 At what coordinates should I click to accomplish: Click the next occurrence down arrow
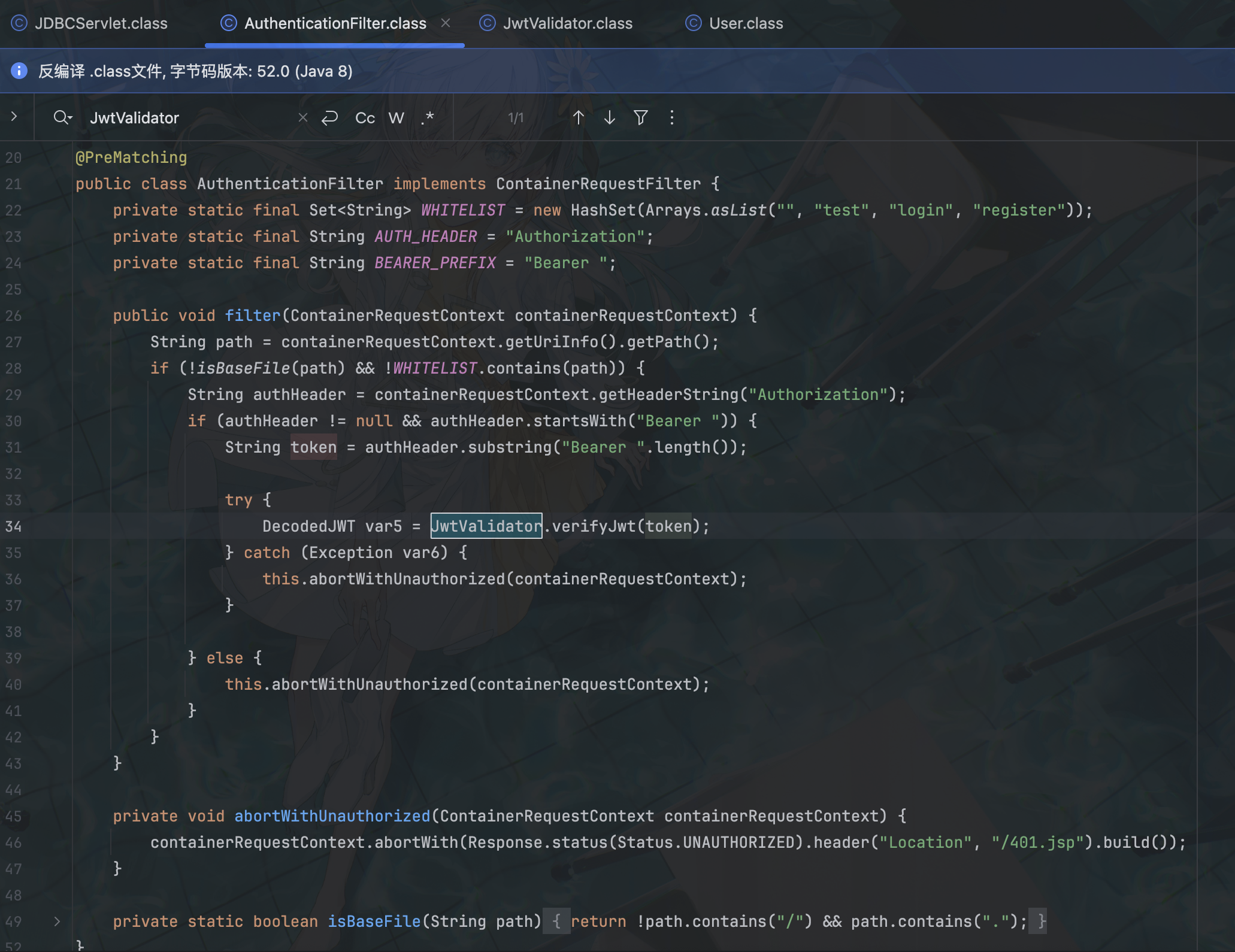(609, 117)
